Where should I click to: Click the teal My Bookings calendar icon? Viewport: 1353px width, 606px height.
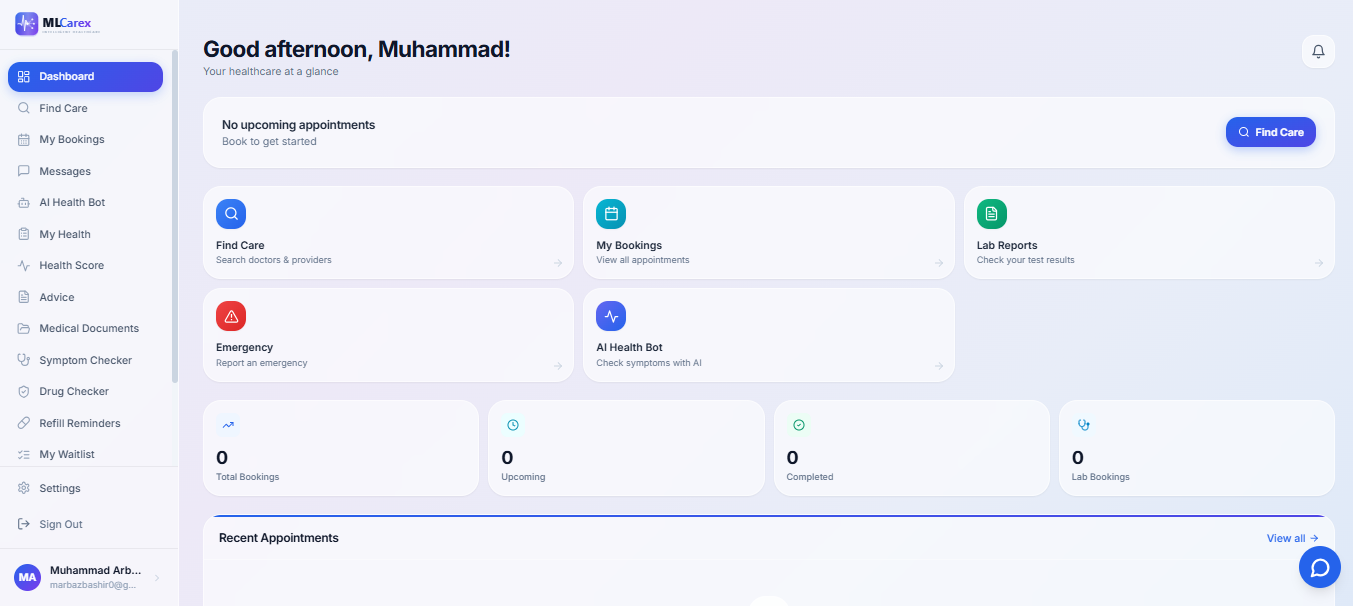tap(611, 214)
